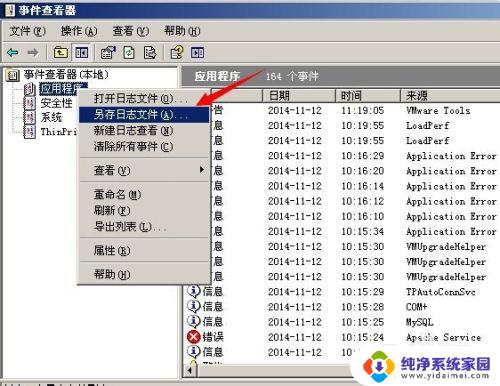Expand the 查看(V) submenu in the context menu
Viewport: 500px width, 386px height.
pos(144,170)
